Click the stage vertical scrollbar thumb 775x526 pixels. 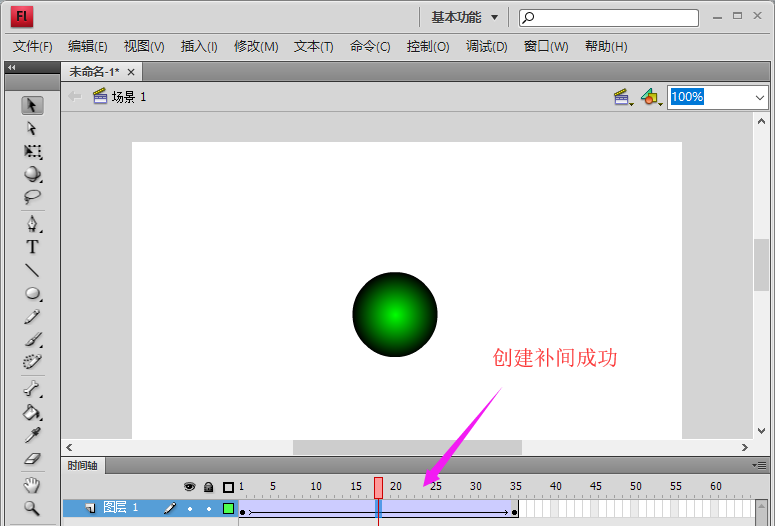761,264
